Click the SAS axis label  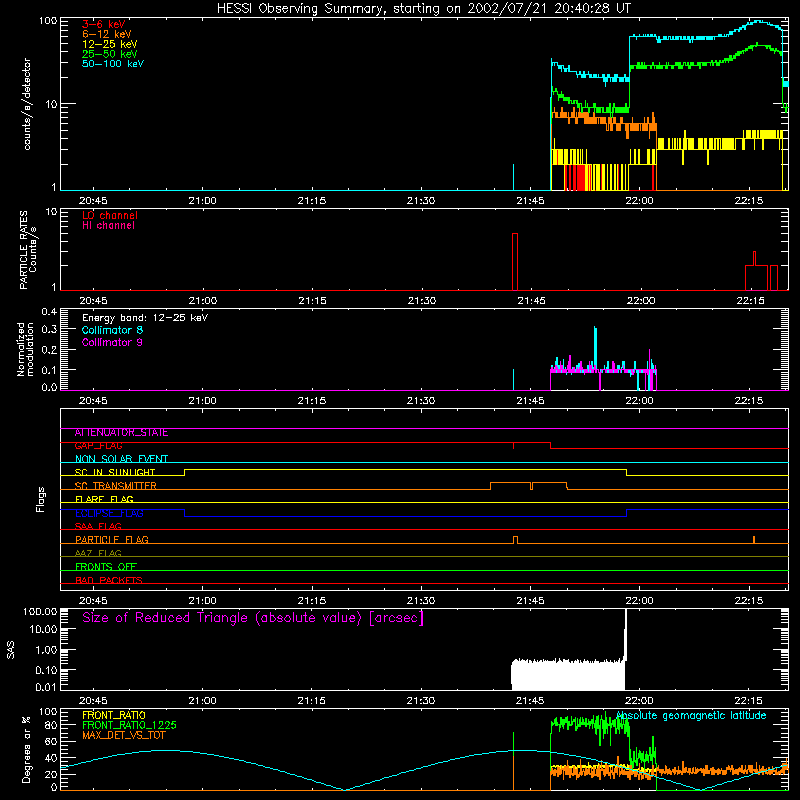11,649
